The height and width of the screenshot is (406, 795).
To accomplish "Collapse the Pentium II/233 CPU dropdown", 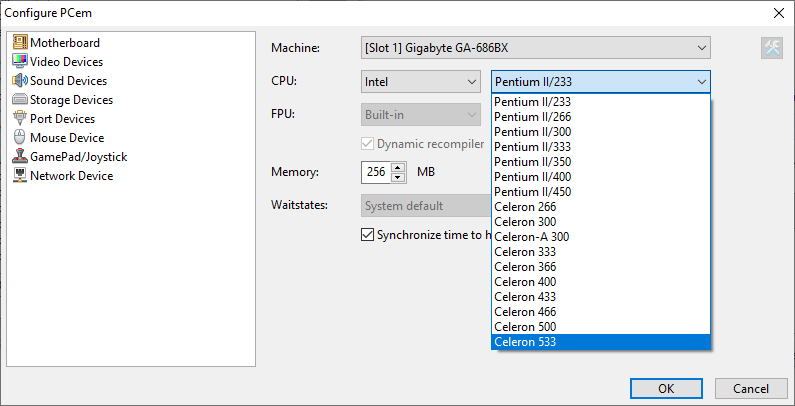I will click(x=601, y=82).
